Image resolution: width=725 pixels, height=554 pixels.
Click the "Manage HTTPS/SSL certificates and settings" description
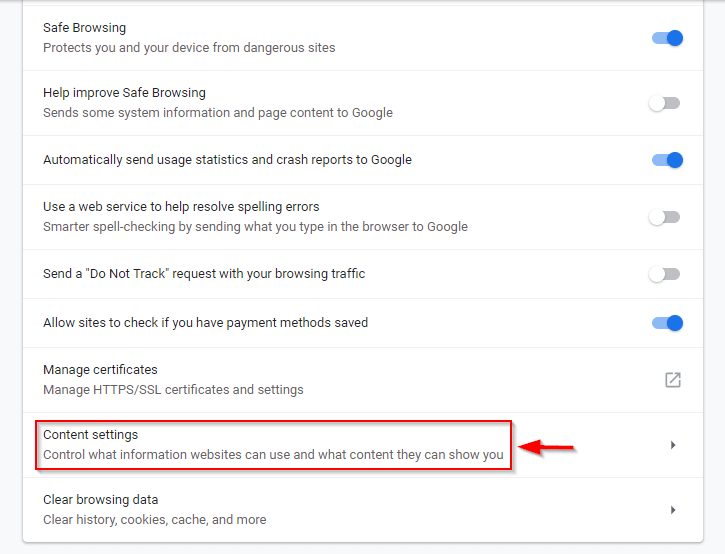pyautogui.click(x=173, y=389)
